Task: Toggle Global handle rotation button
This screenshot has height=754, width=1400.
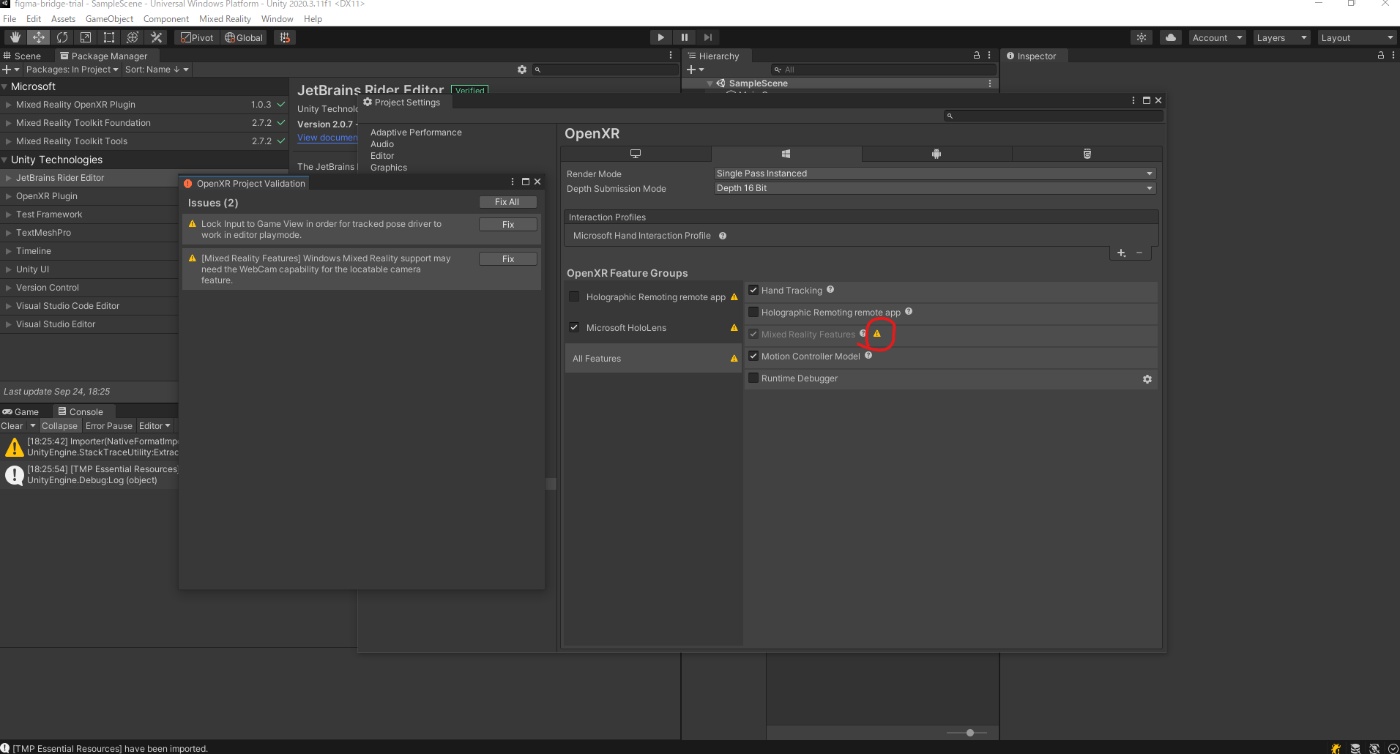Action: click(243, 37)
